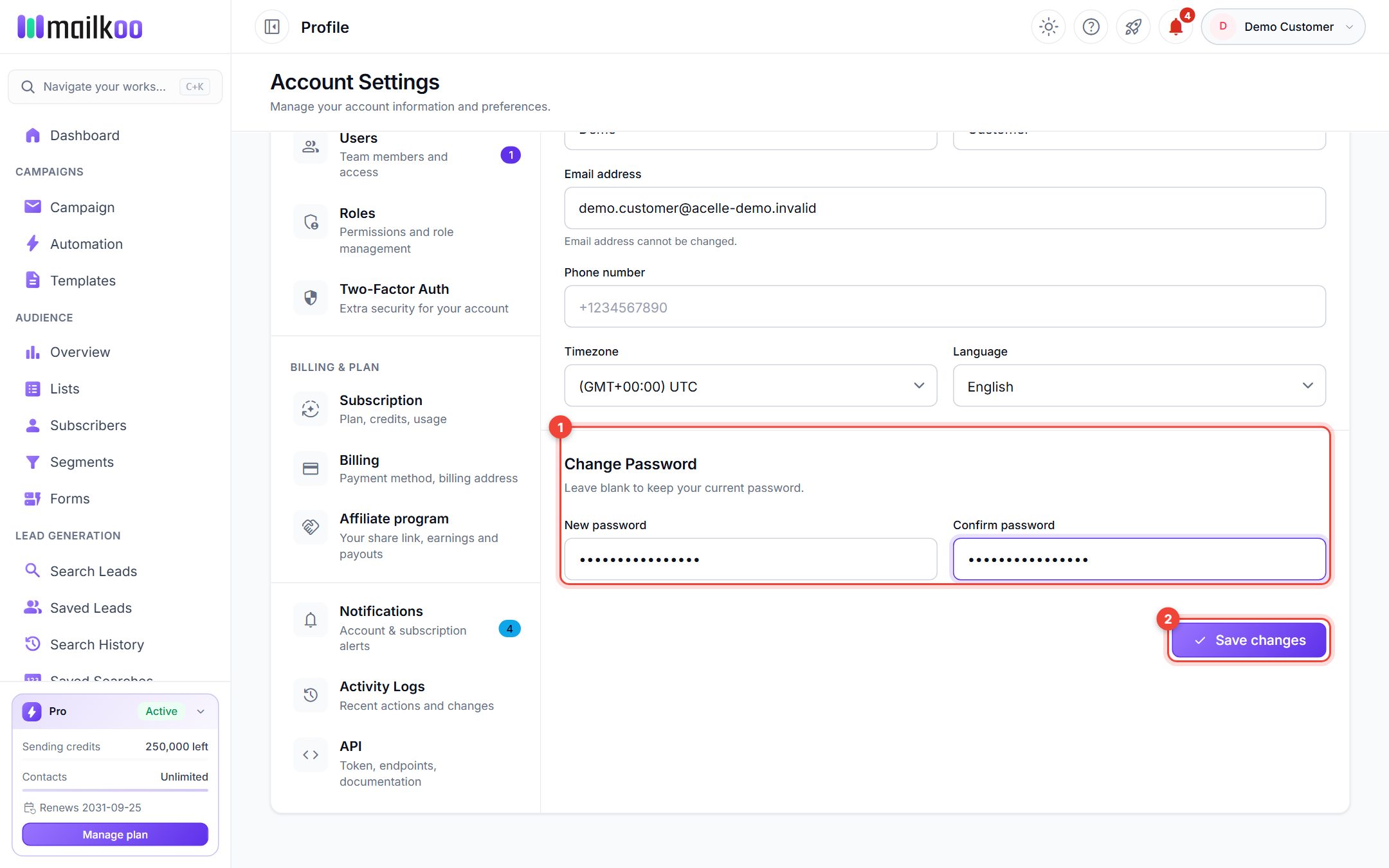
Task: Open Campaign in sidebar
Action: click(x=115, y=208)
